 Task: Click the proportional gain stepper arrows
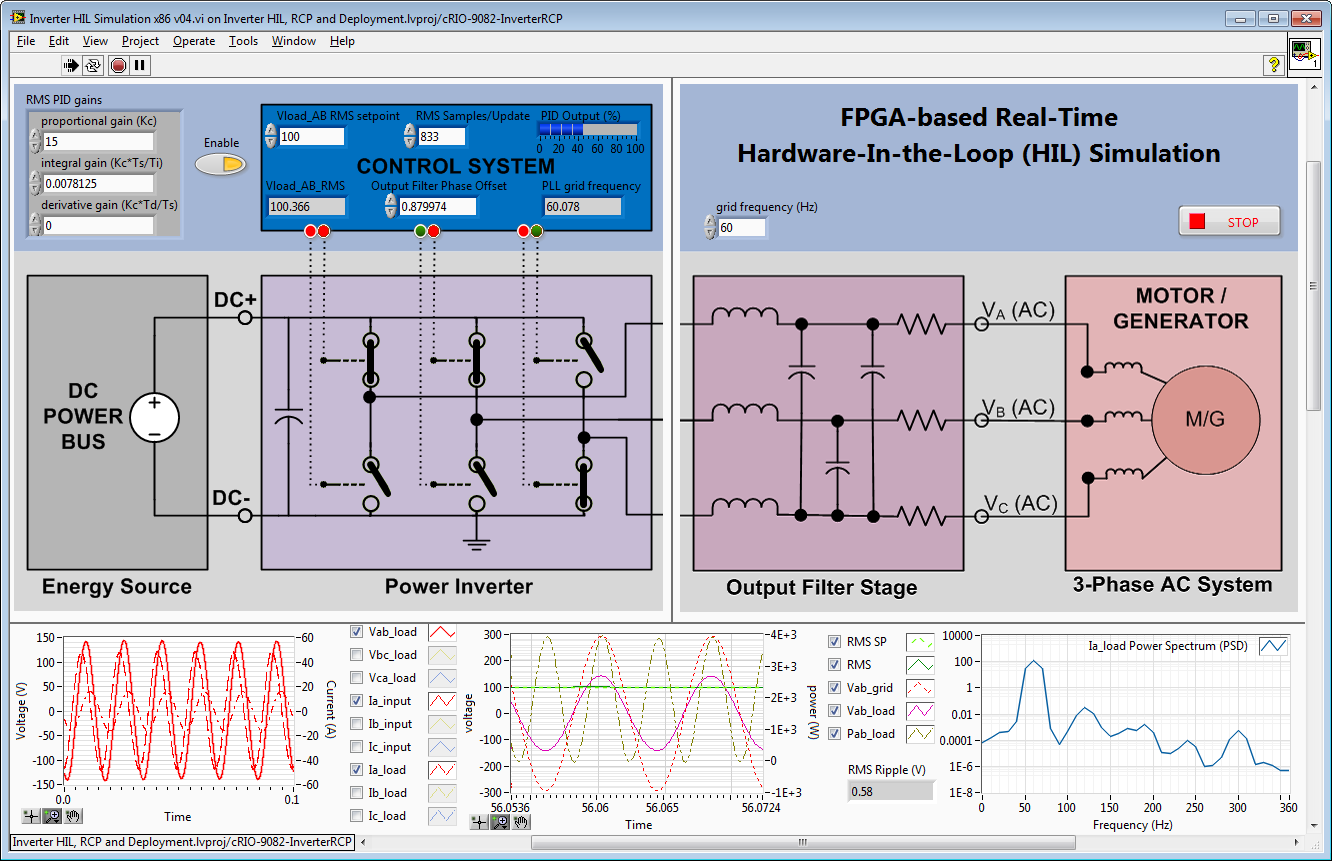tap(35, 141)
